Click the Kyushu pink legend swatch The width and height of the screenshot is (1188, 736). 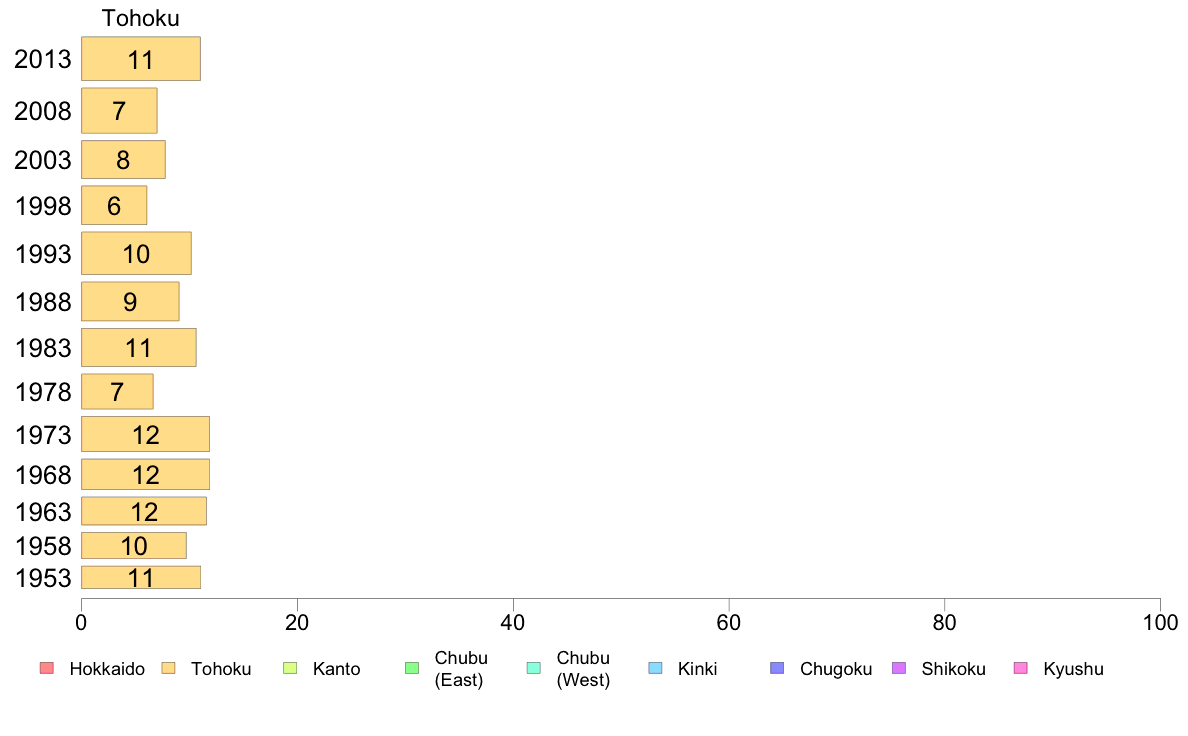[x=1021, y=668]
